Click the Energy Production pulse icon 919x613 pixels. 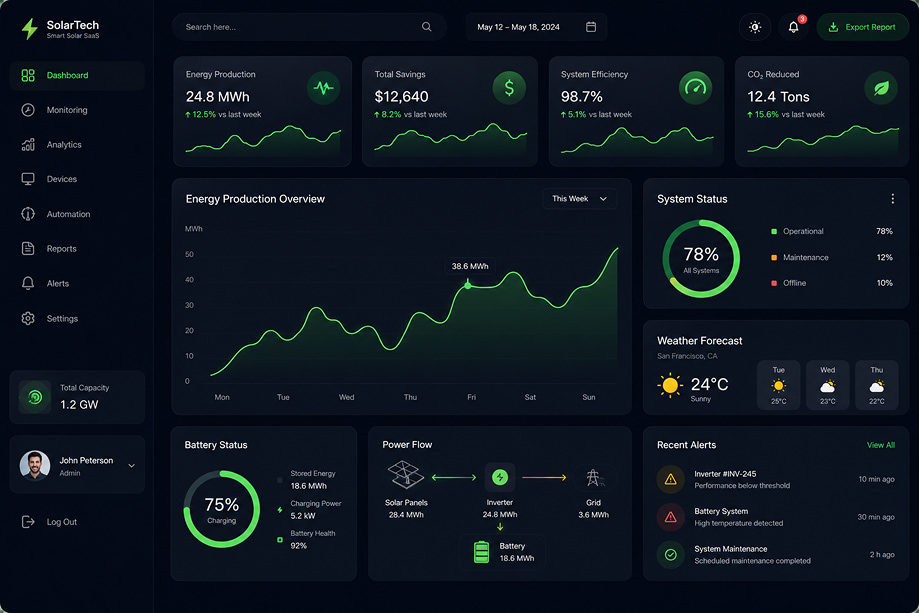[324, 88]
